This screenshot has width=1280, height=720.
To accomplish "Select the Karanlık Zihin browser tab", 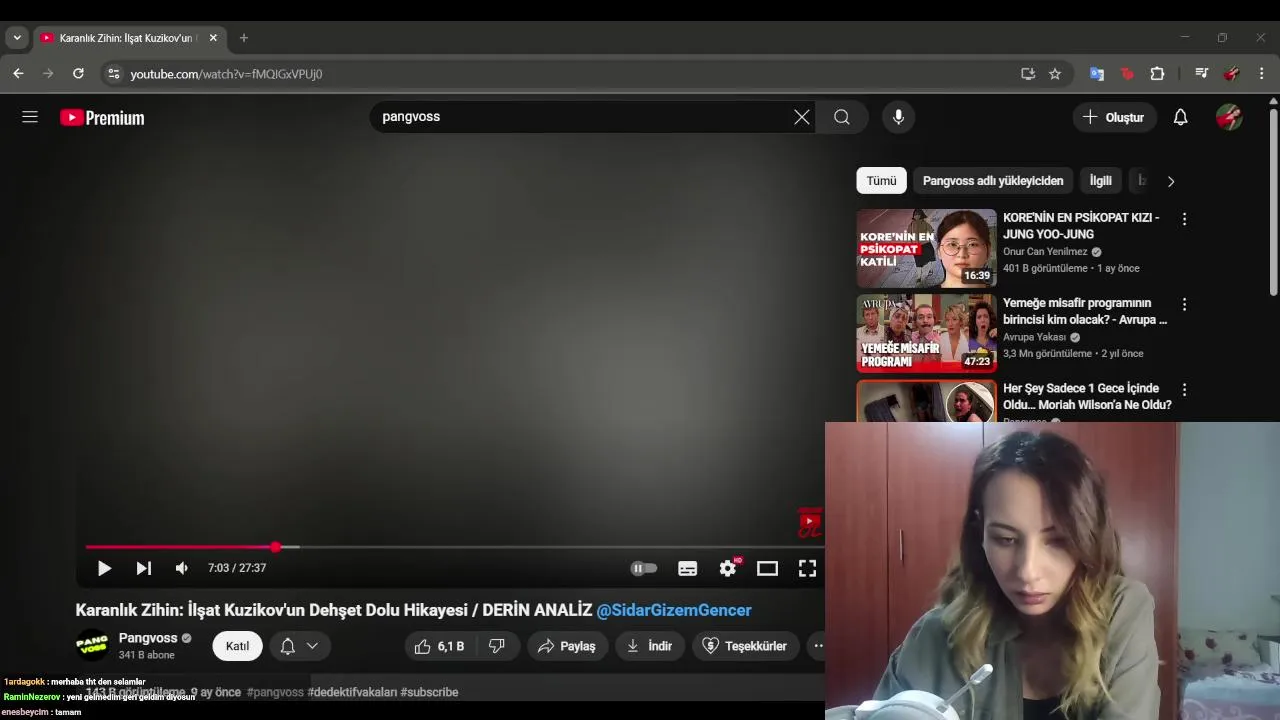I will [129, 38].
